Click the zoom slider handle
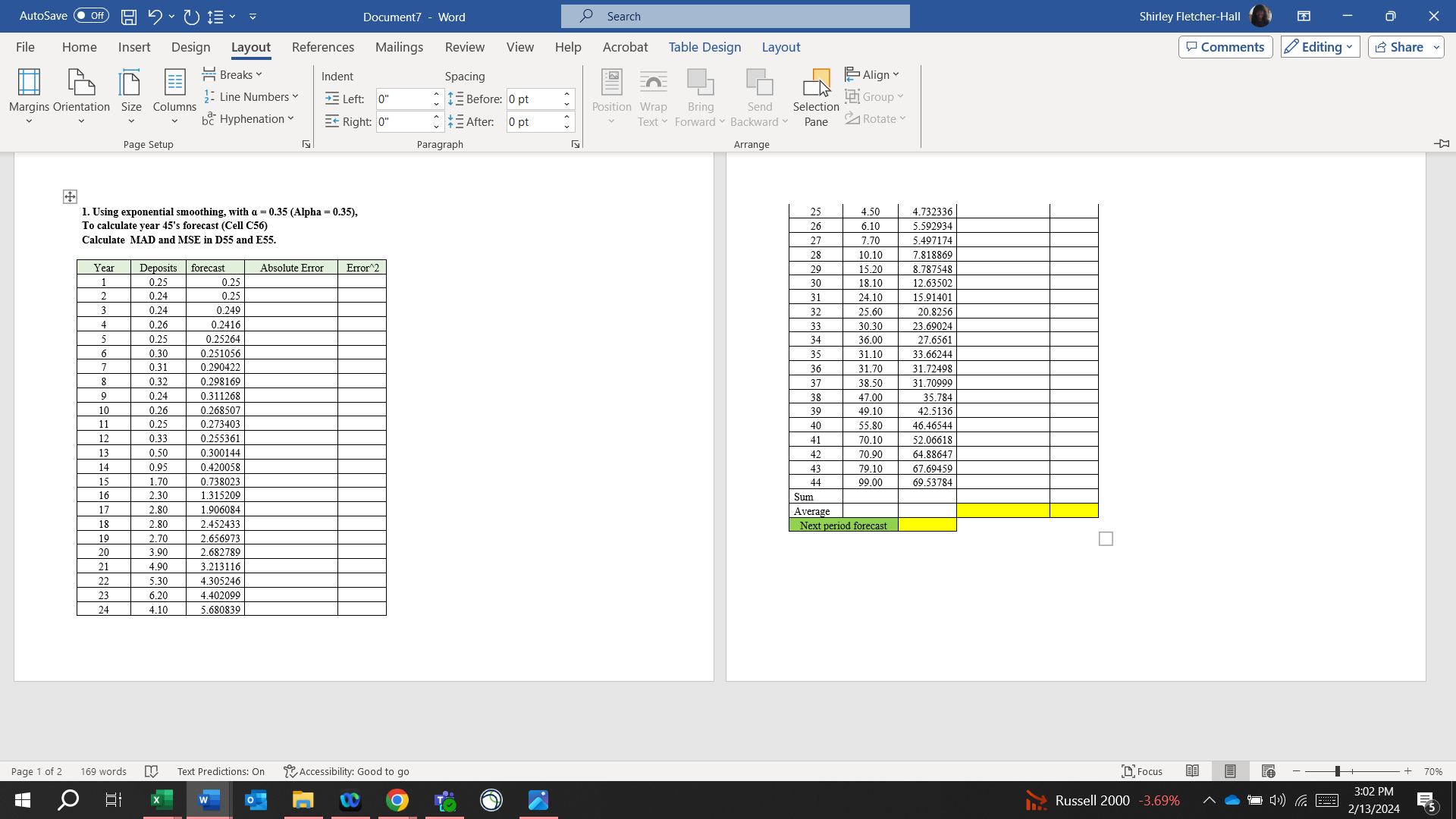The height and width of the screenshot is (819, 1456). coord(1338,771)
